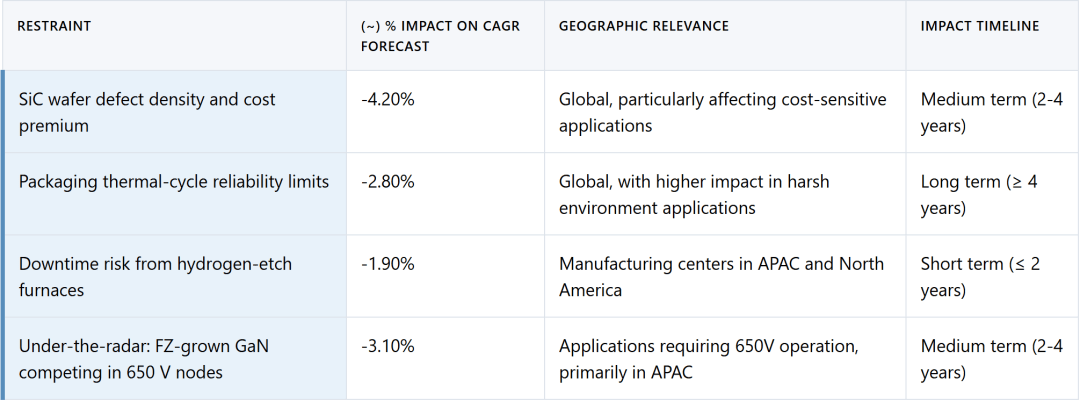The image size is (1080, 401).
Task: Click the -4.20% impact value
Action: click(387, 99)
